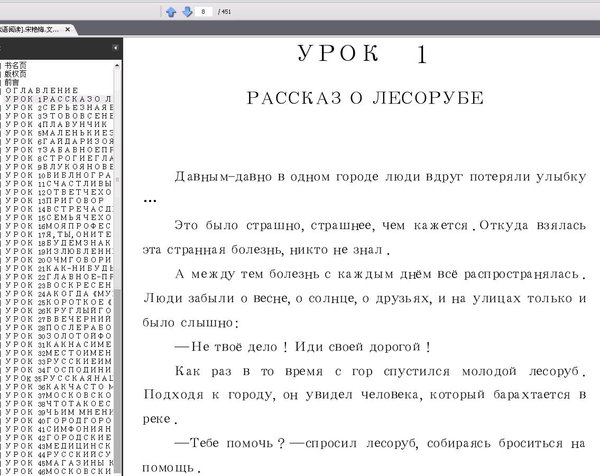The width and height of the screenshot is (600, 476).
Task: Open the 版权页 bookmark
Action: coord(17,73)
